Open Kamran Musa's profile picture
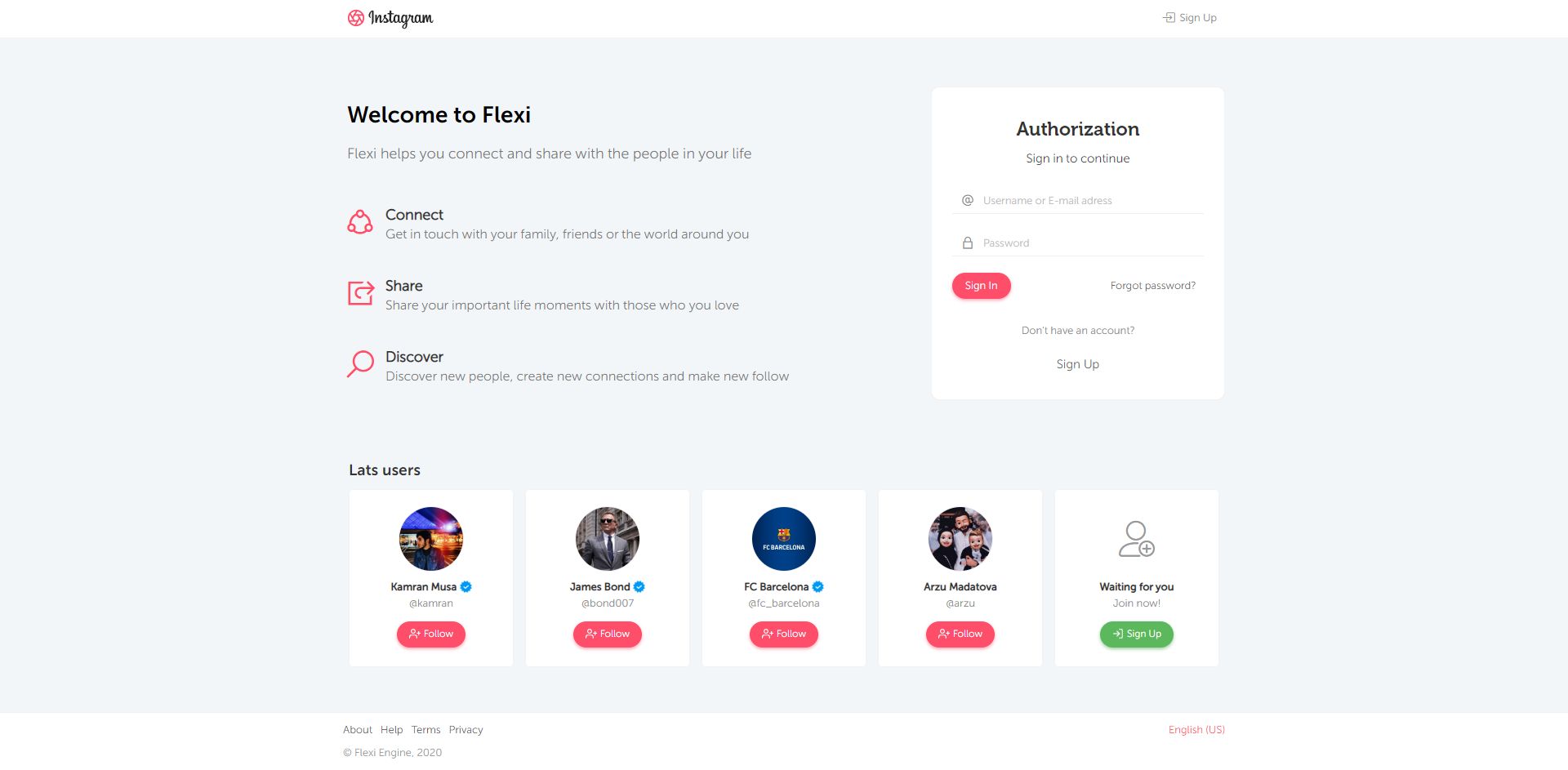The width and height of the screenshot is (1568, 770). pyautogui.click(x=431, y=539)
